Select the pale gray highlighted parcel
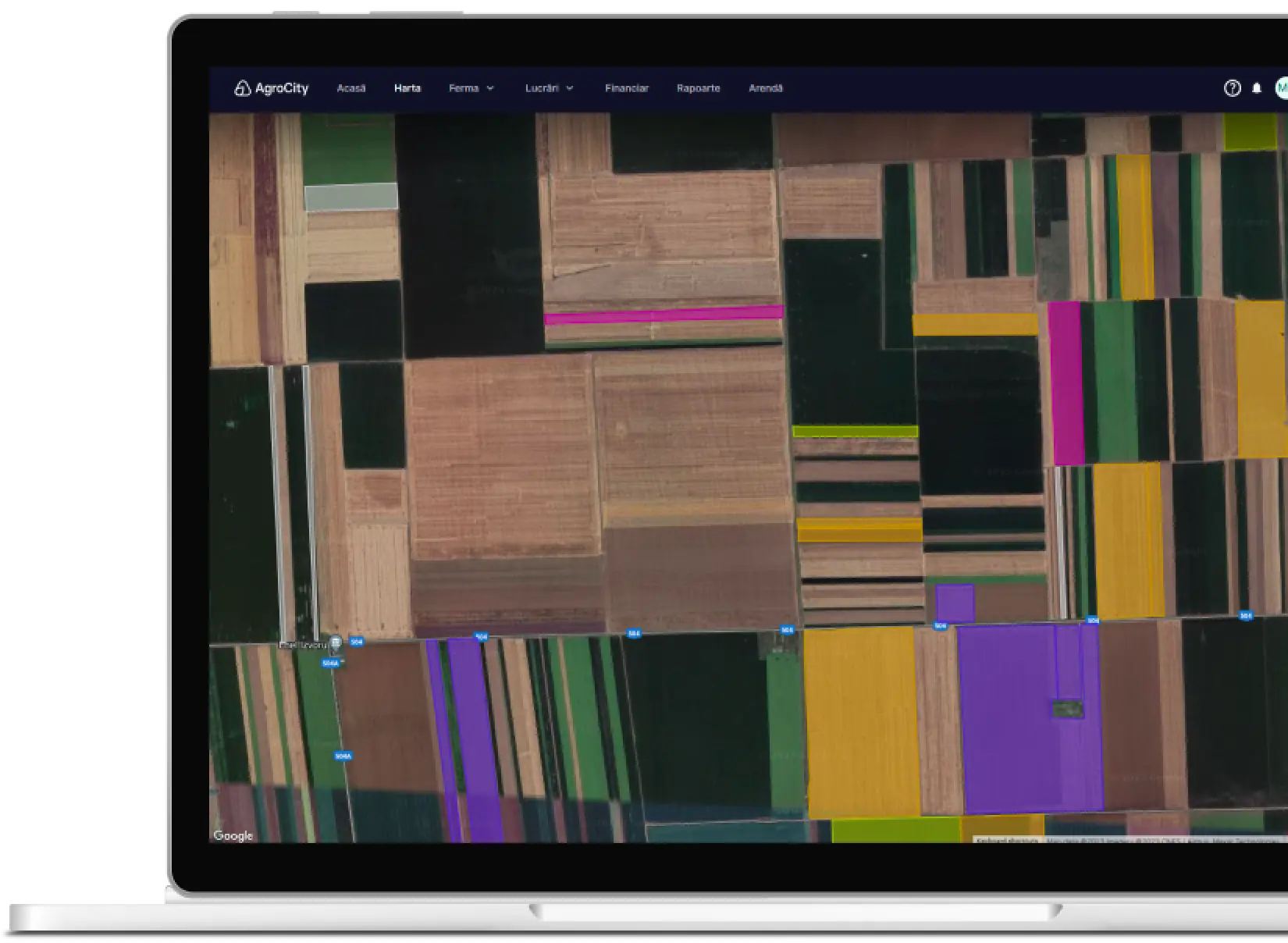The width and height of the screenshot is (1288, 943). [350, 197]
